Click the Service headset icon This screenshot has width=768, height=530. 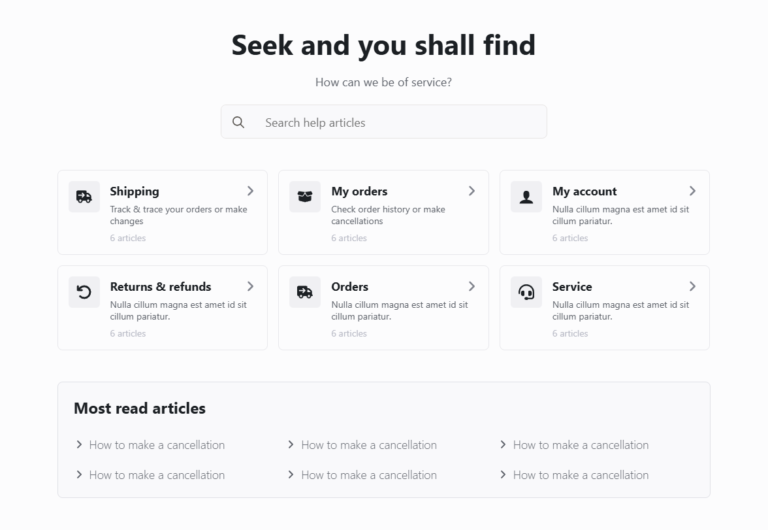[526, 292]
